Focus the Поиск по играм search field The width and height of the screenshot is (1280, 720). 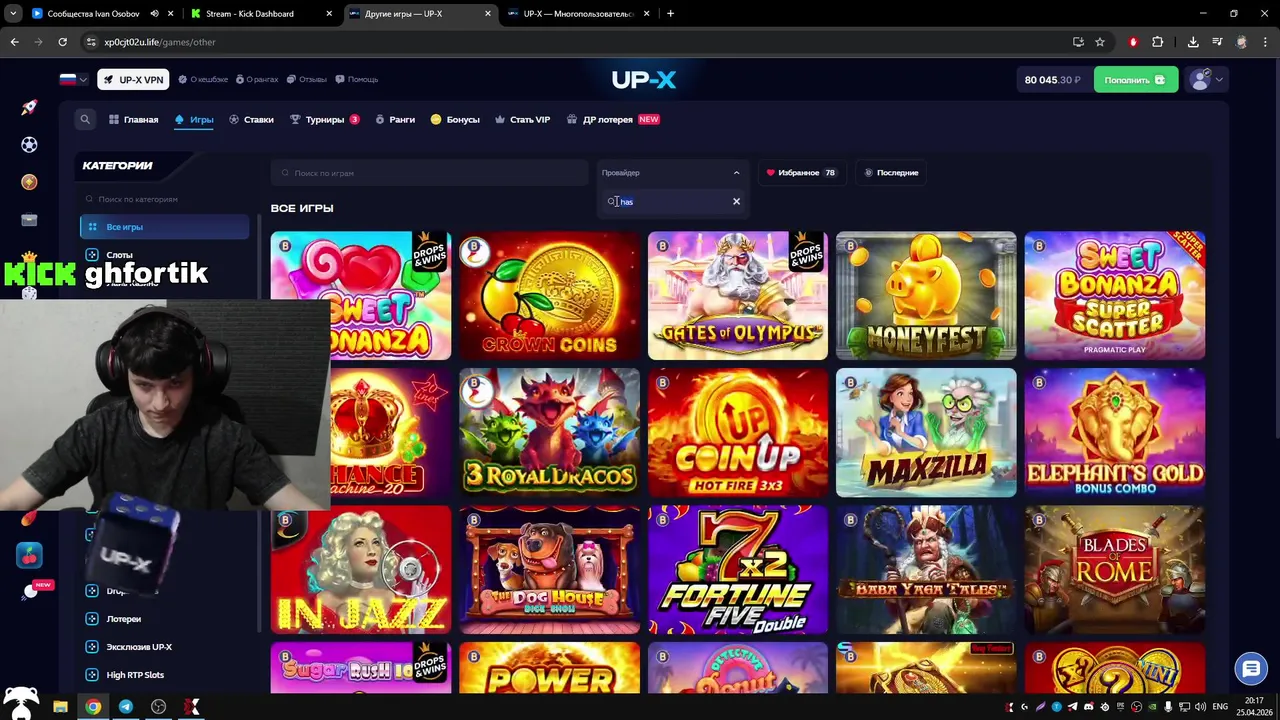pos(430,173)
